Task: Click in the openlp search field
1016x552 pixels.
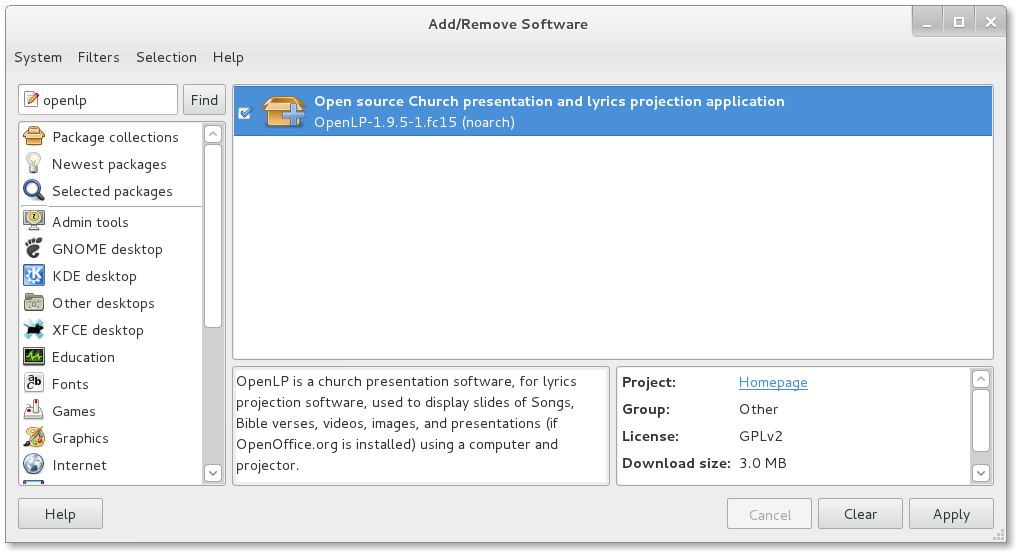Action: [98, 100]
